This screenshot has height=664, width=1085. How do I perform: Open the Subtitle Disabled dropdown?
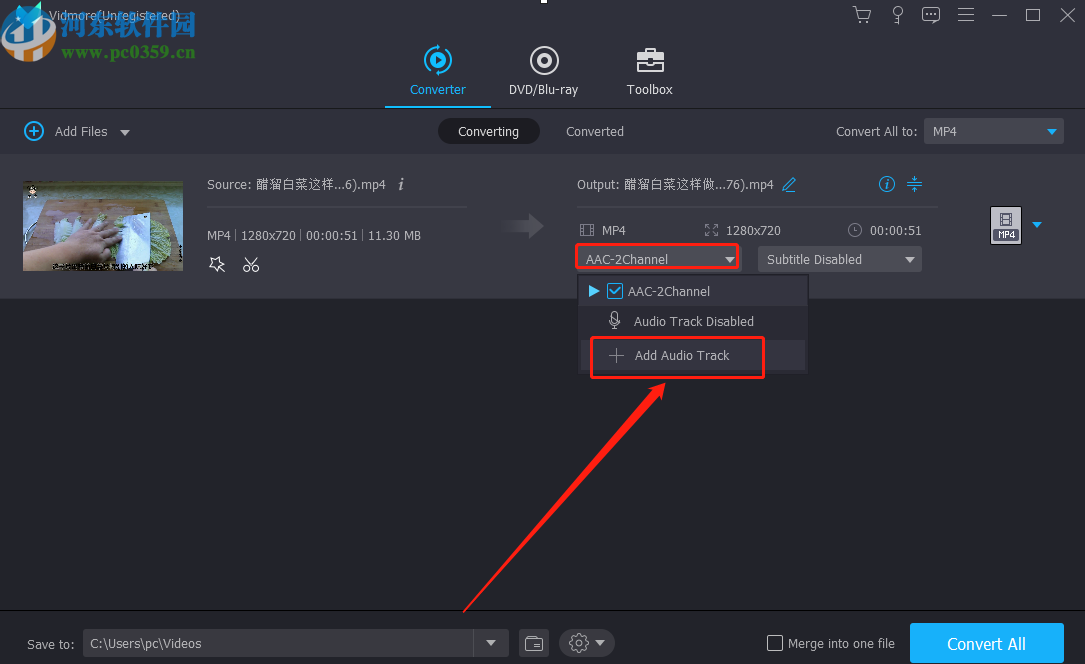838,259
